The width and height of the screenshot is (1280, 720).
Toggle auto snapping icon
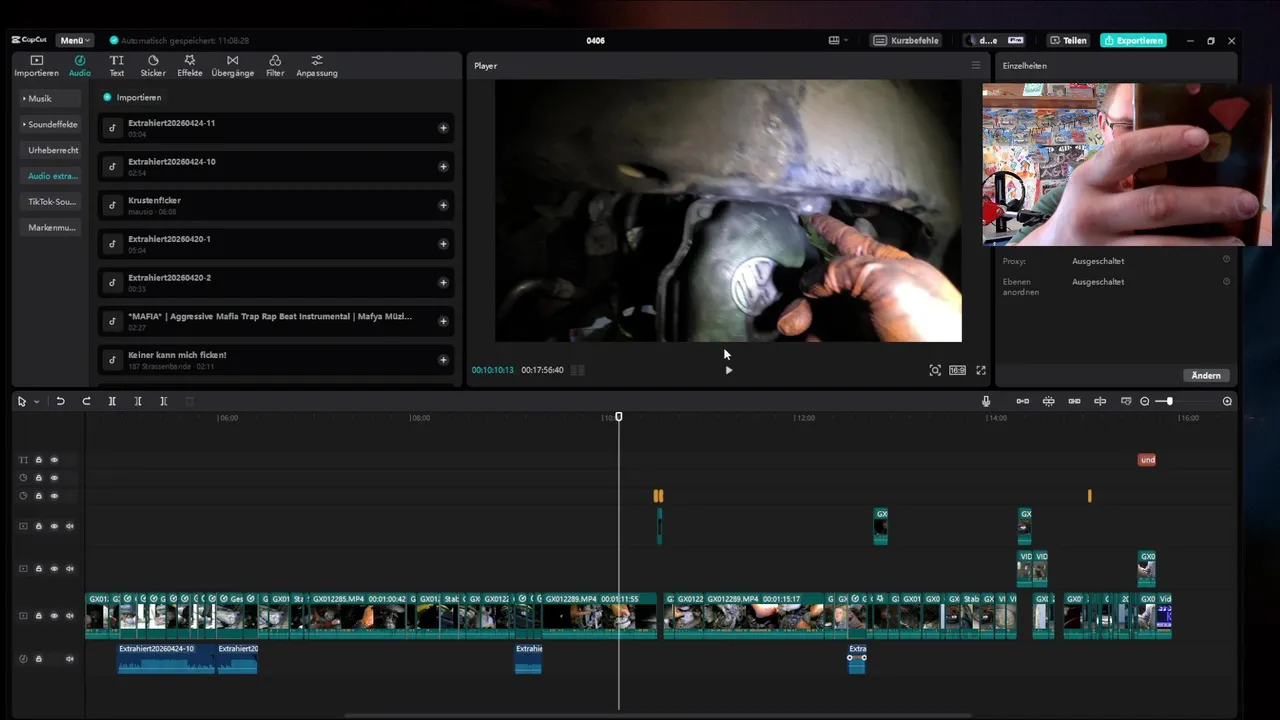1048,401
